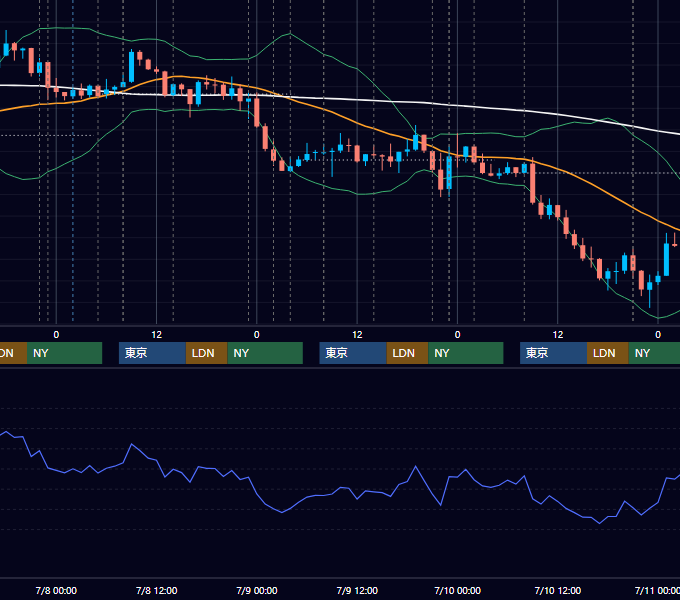
Task: Click the 東京 session block on 7/9
Action: point(353,353)
